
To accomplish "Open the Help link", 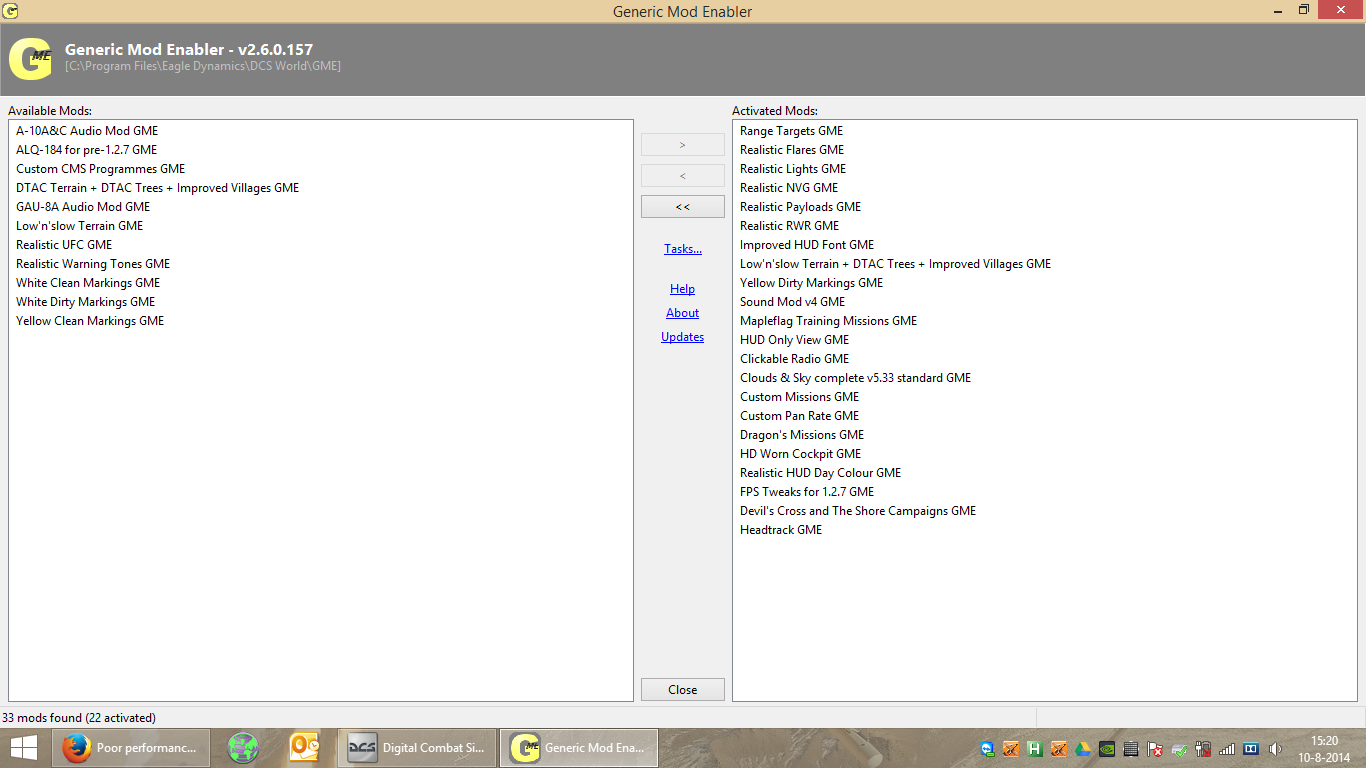I will pyautogui.click(x=683, y=289).
